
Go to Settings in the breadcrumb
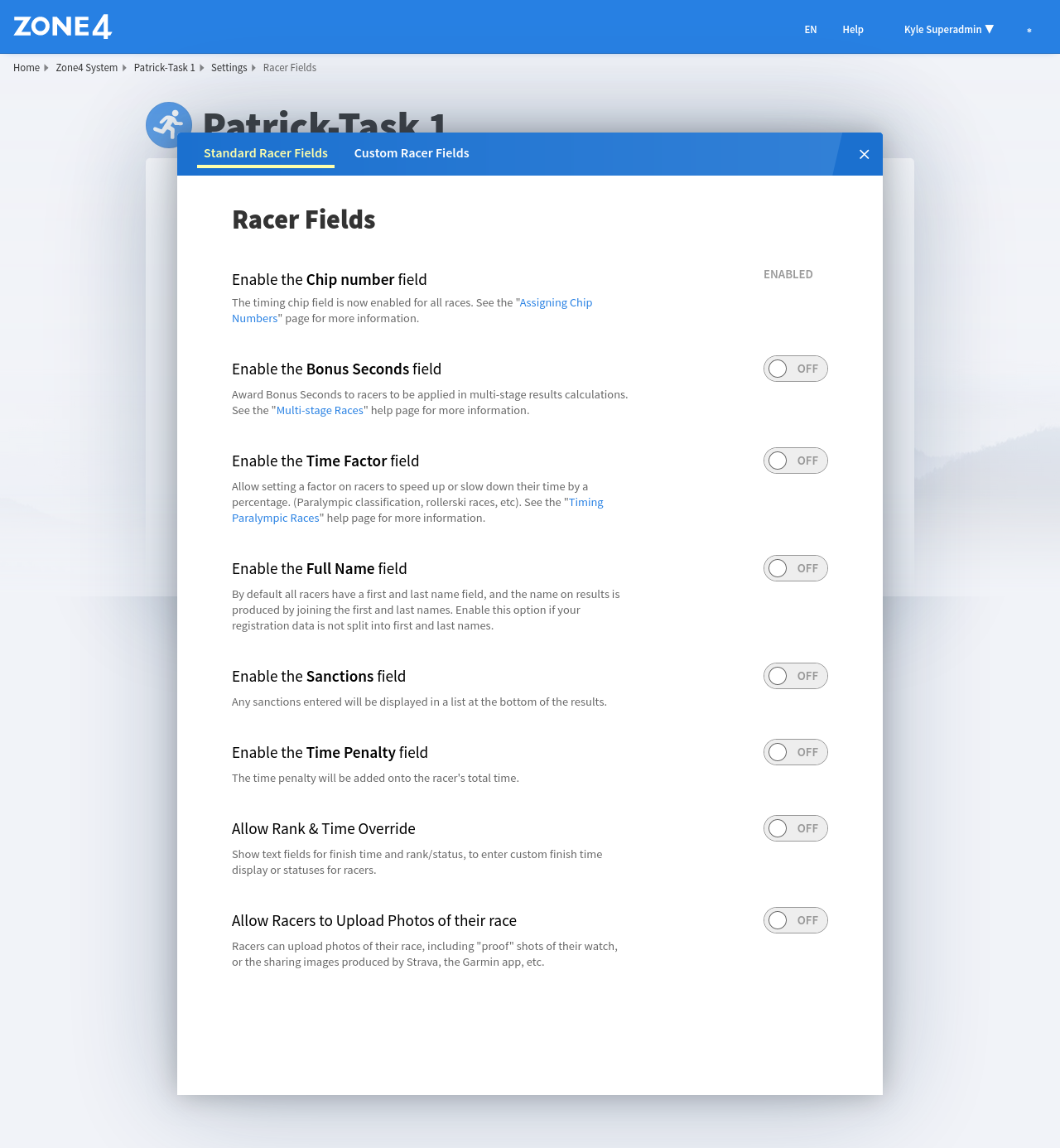229,68
